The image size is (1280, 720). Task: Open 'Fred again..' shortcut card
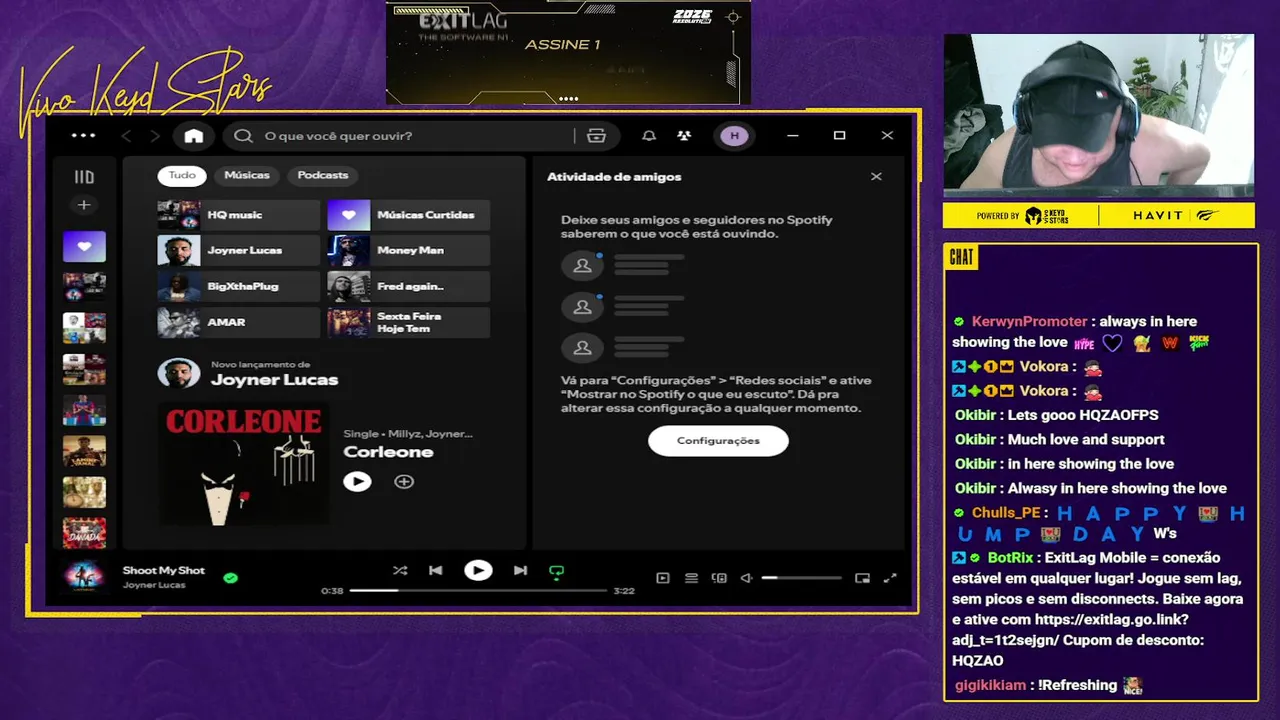(409, 287)
